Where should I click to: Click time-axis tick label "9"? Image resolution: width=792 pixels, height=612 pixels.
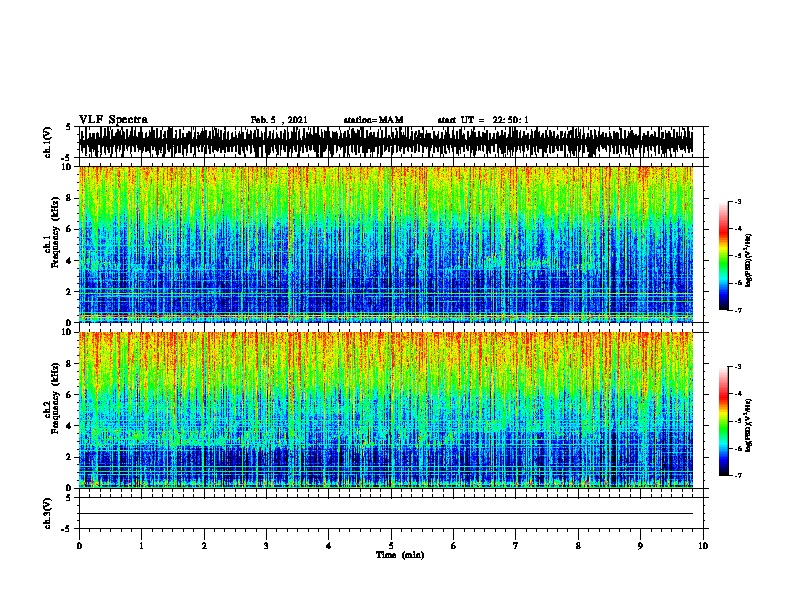640,546
